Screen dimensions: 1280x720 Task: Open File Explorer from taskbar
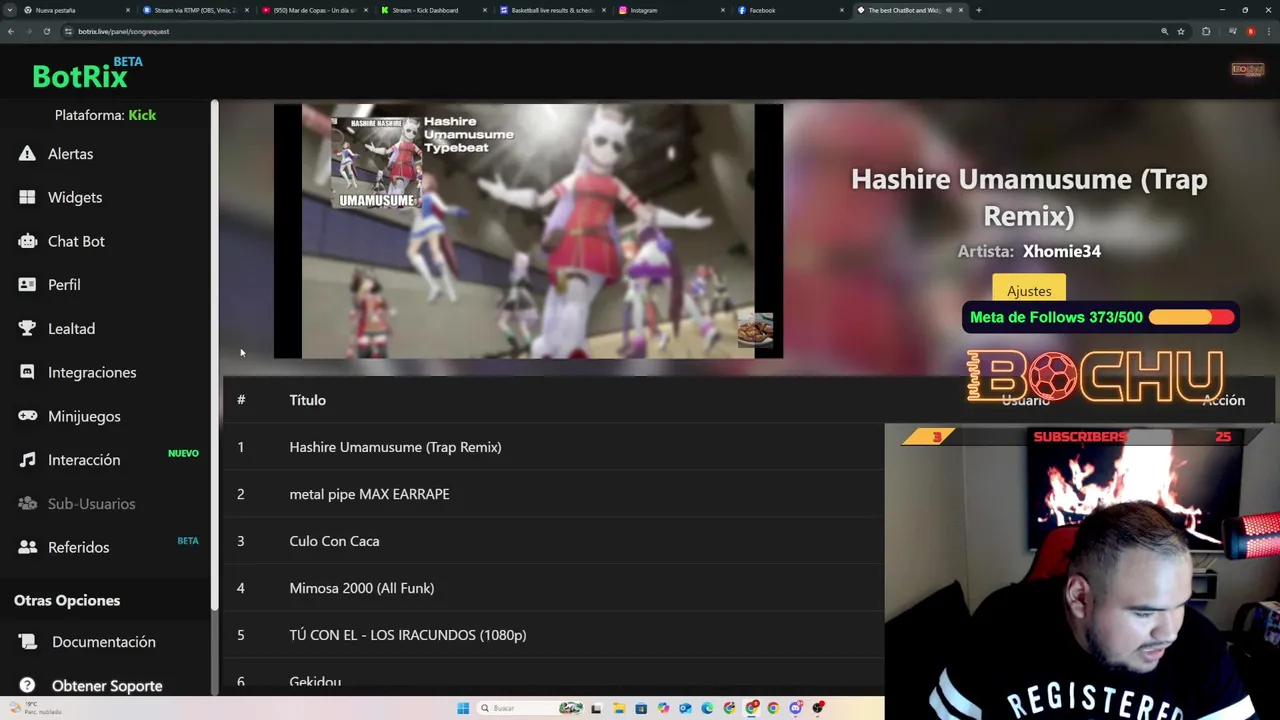(619, 708)
